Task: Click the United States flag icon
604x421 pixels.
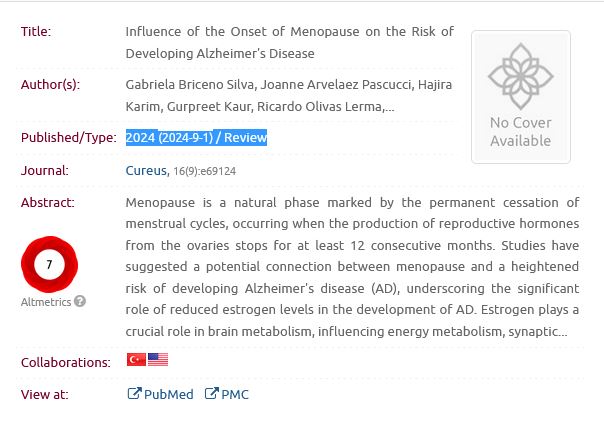Action: coord(158,360)
